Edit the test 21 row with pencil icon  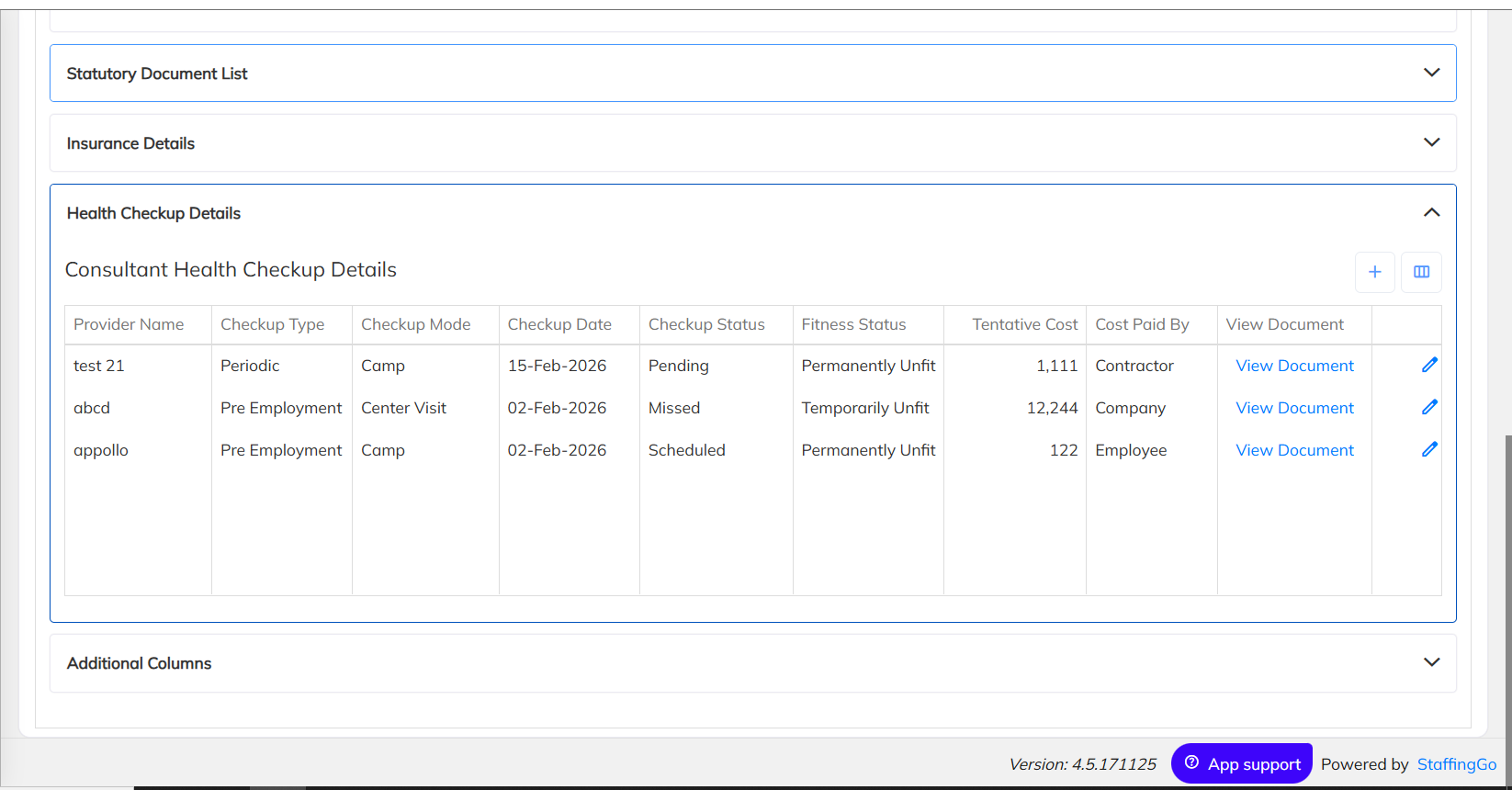[1429, 365]
